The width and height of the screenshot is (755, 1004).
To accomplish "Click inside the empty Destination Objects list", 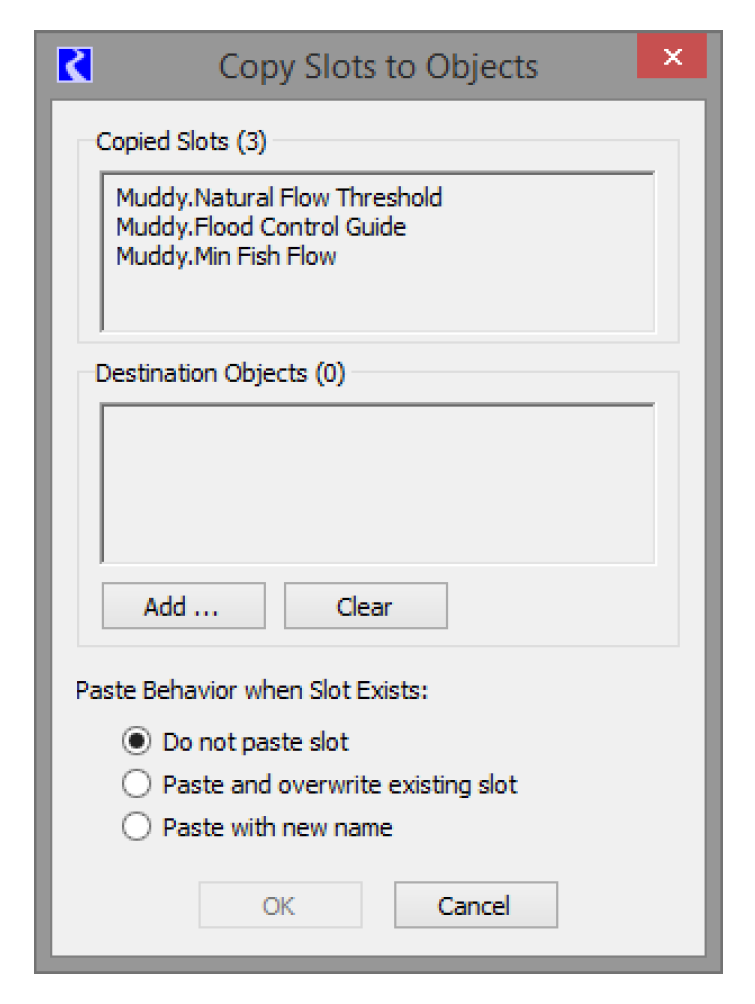I will coord(377,484).
